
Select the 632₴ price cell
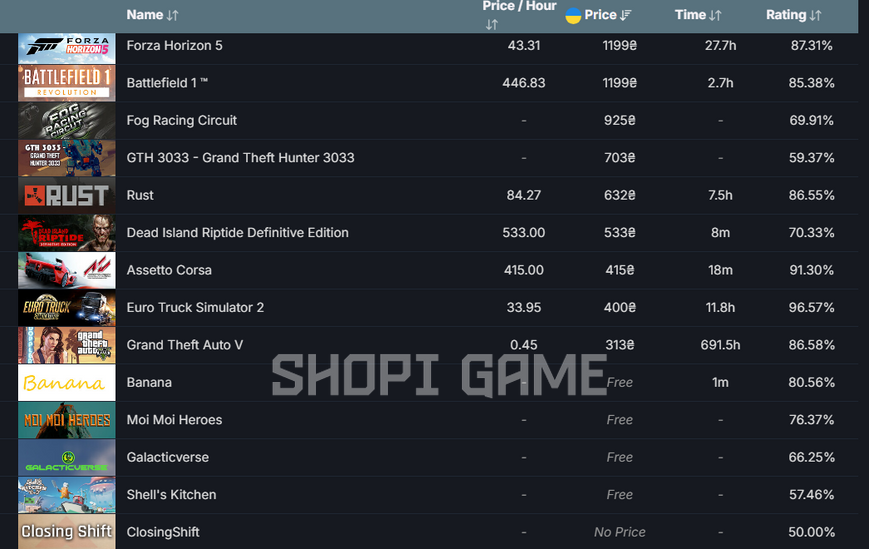point(620,195)
